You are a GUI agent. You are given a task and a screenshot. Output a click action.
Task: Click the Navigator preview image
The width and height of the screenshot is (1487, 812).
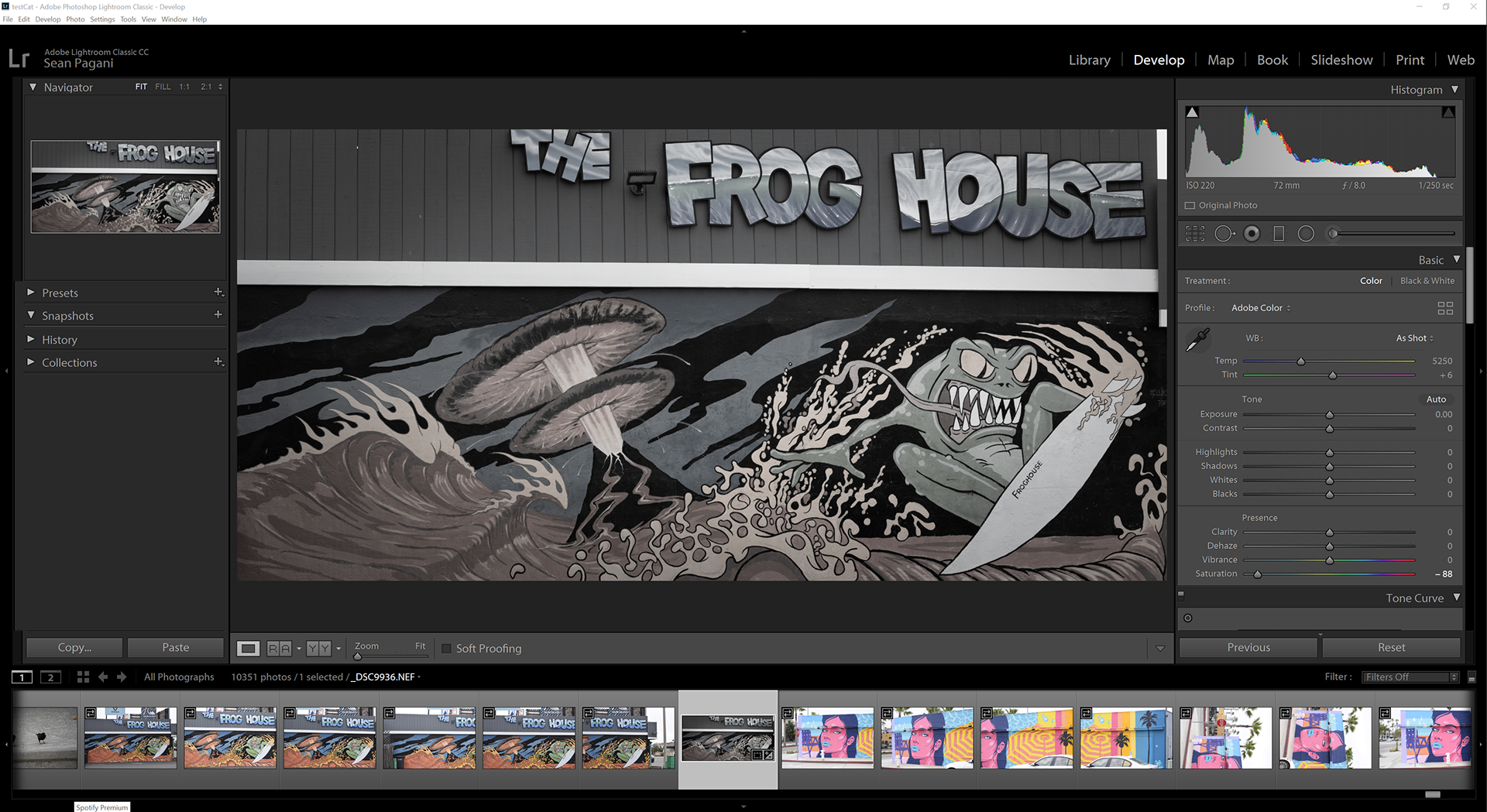click(x=125, y=187)
